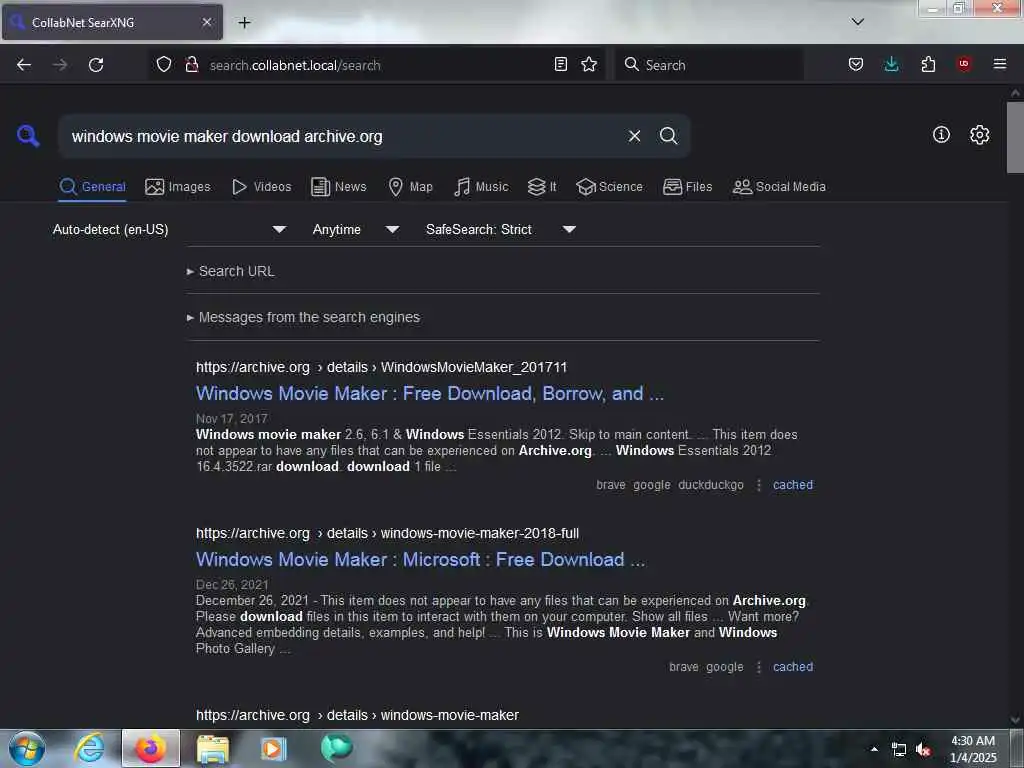Click the muted volume tray icon

[923, 749]
